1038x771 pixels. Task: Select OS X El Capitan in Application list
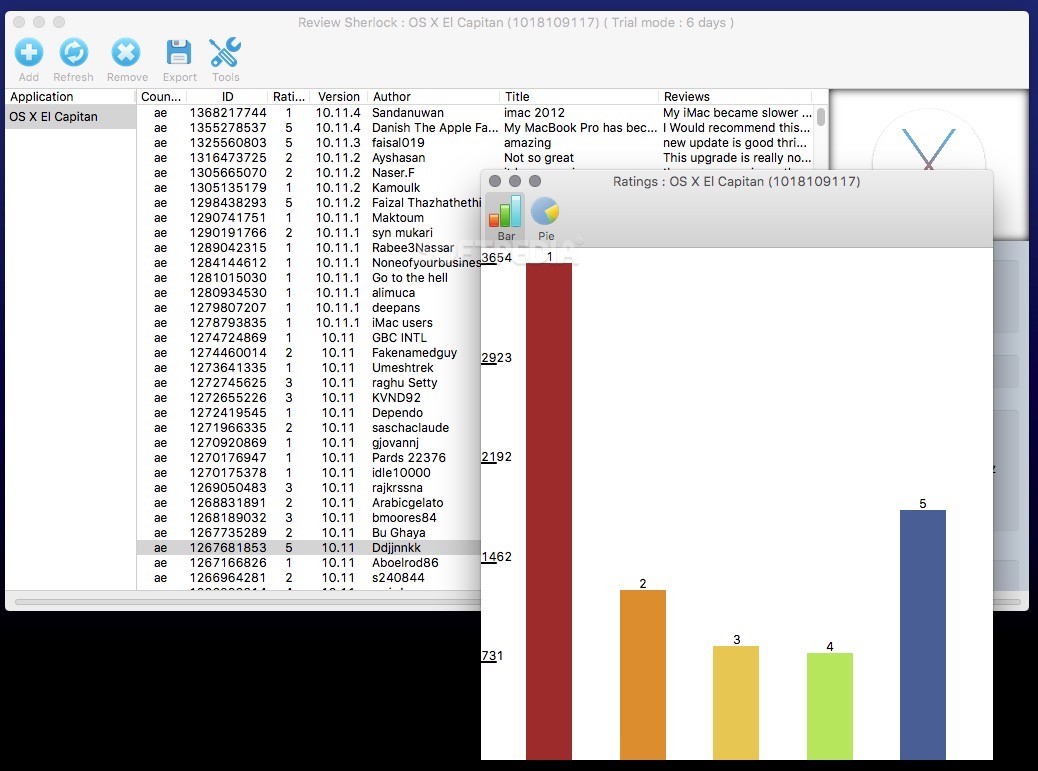71,116
